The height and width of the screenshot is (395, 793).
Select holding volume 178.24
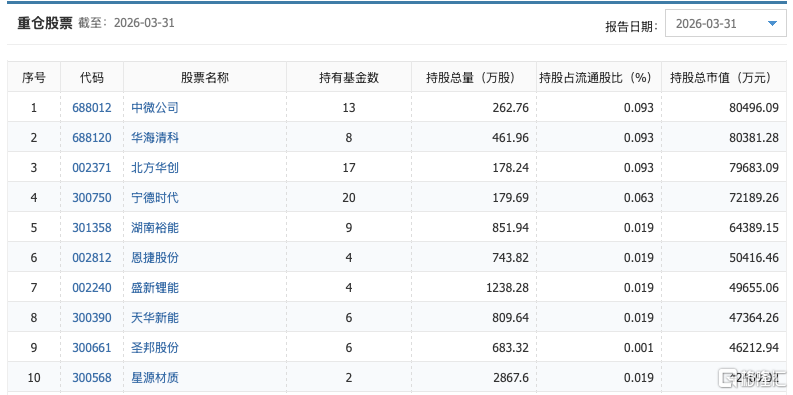[511, 168]
